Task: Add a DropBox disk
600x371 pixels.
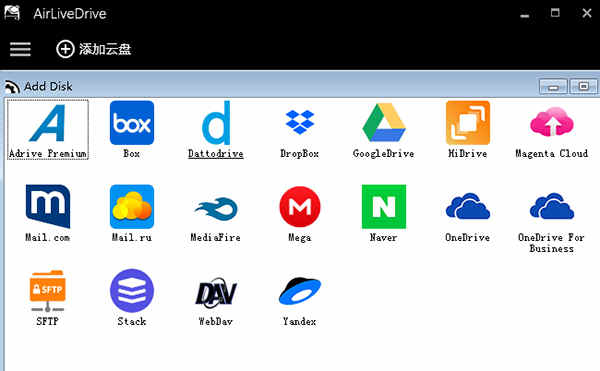Action: 300,122
